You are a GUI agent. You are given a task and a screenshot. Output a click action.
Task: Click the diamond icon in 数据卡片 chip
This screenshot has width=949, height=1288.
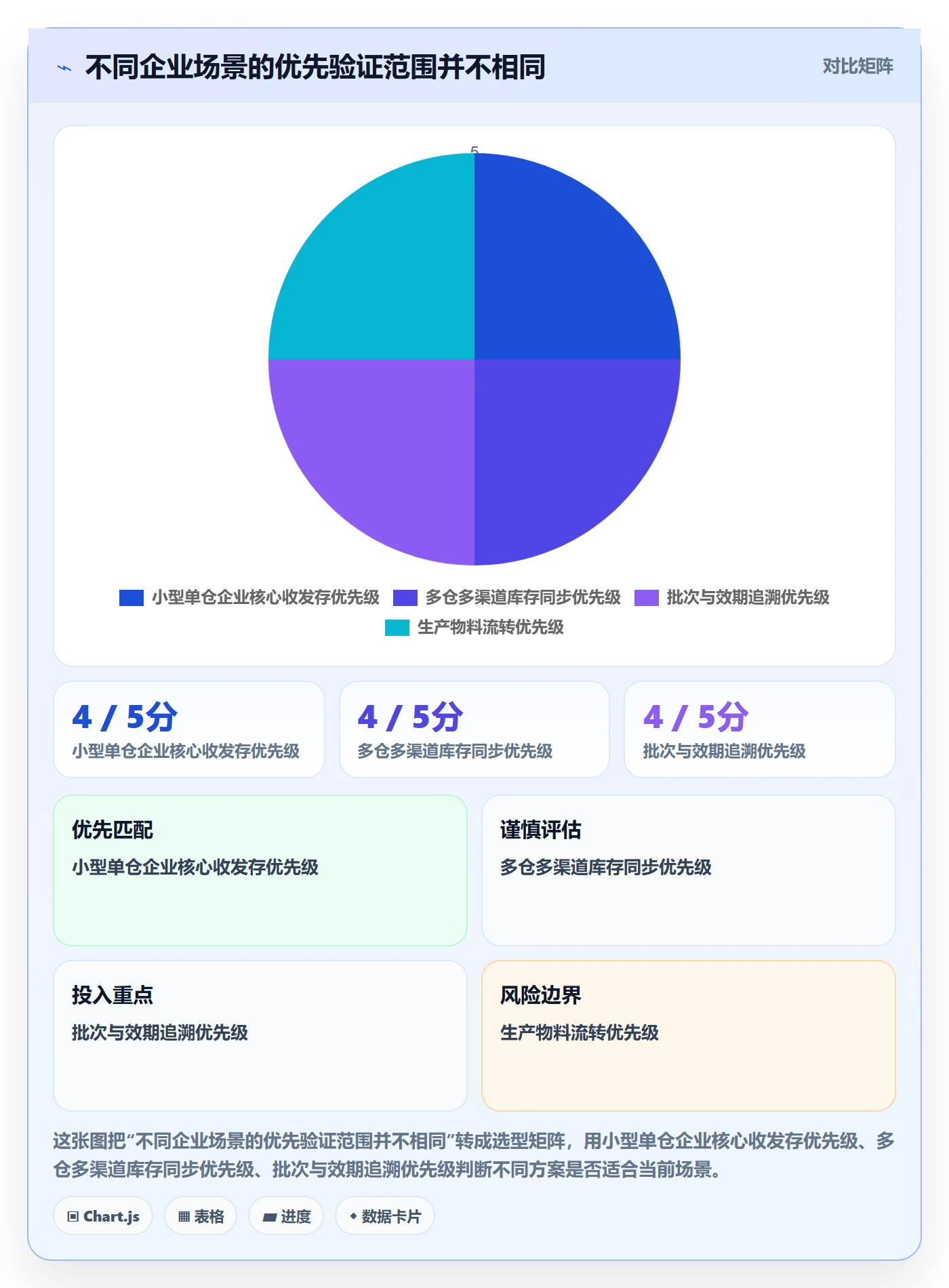point(353,1217)
